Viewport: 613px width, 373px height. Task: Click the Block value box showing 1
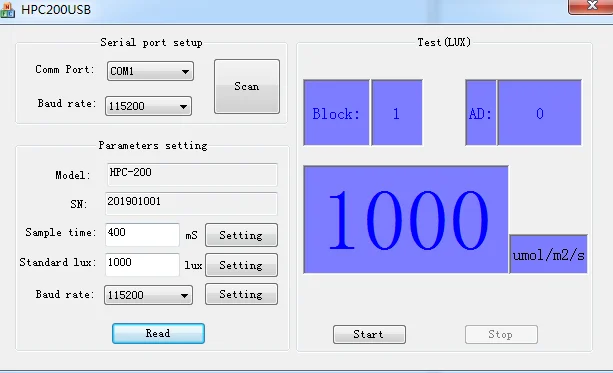click(x=397, y=113)
